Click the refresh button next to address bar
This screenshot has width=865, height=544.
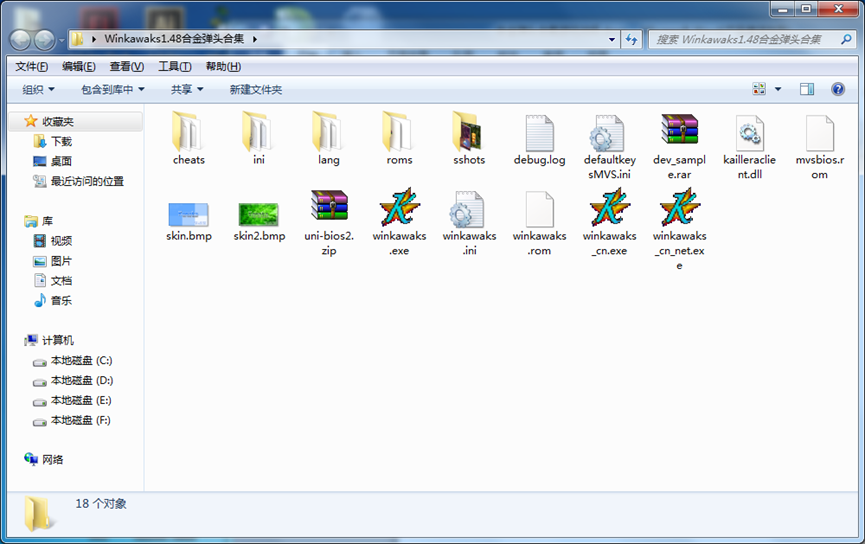[632, 39]
